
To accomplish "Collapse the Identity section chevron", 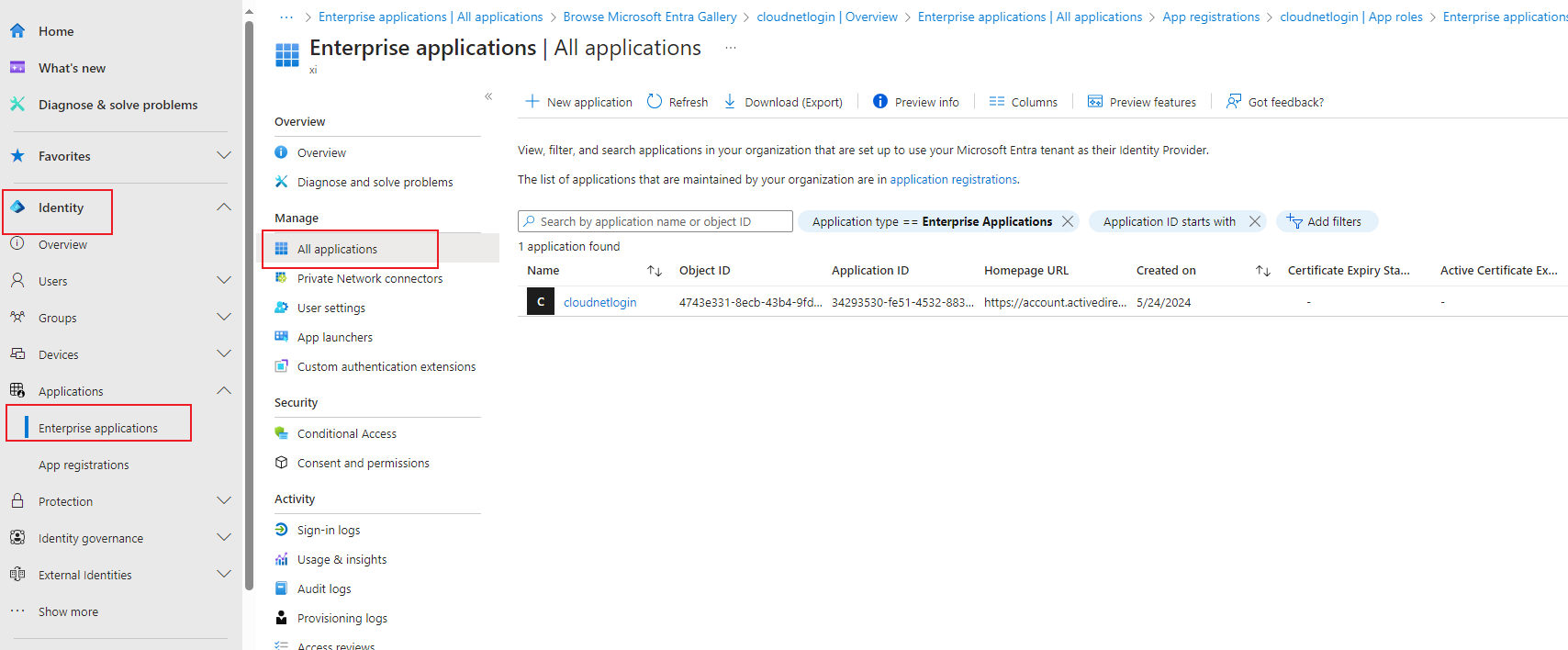I will (x=224, y=207).
